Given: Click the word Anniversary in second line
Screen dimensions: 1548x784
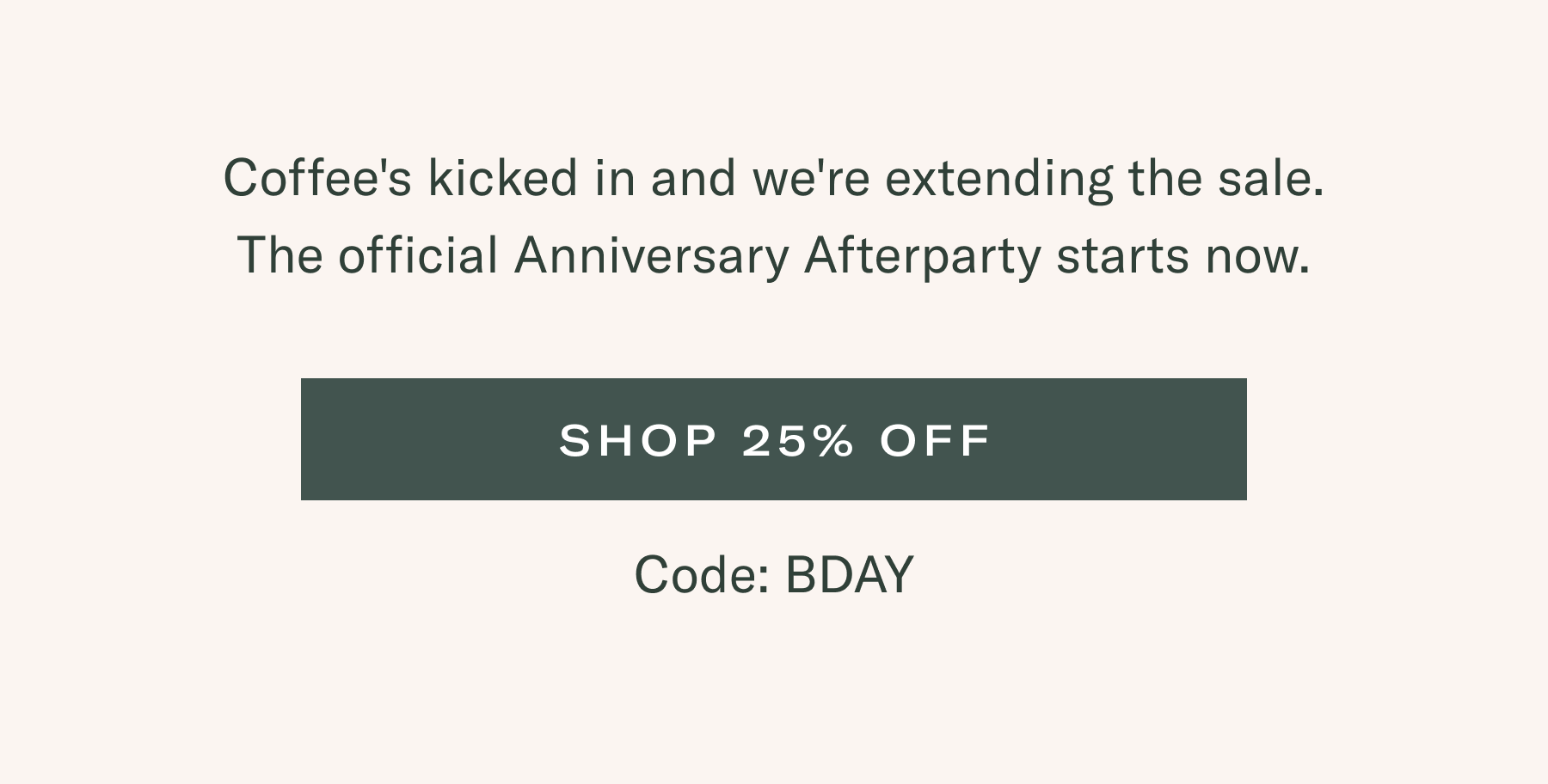Looking at the screenshot, I should tap(651, 255).
